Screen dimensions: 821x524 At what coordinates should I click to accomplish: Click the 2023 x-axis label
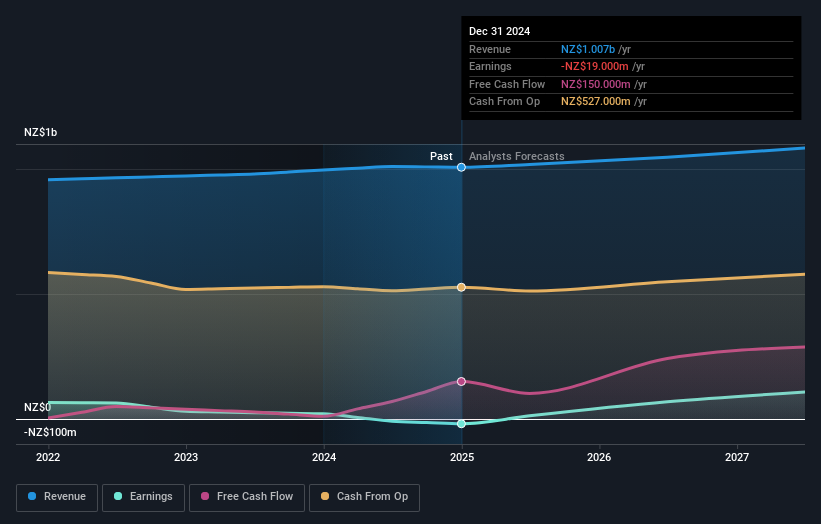(x=186, y=458)
